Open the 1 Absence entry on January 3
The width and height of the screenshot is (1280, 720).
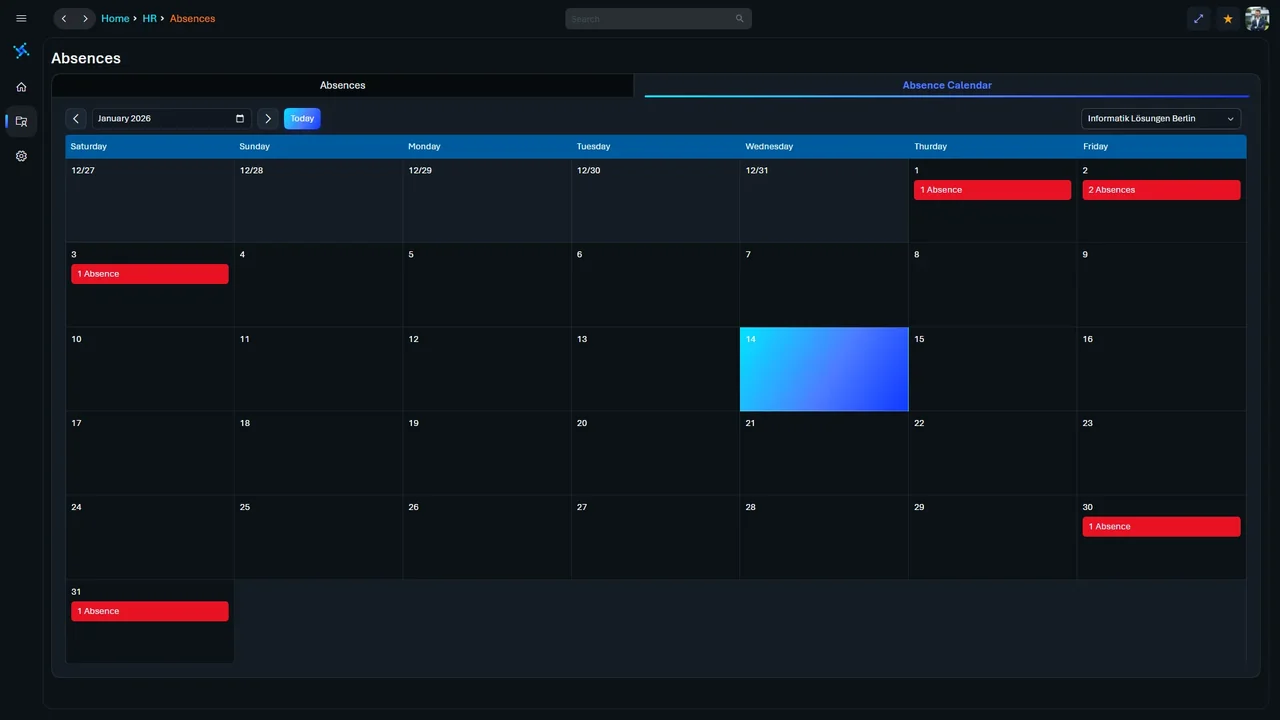pyautogui.click(x=150, y=274)
